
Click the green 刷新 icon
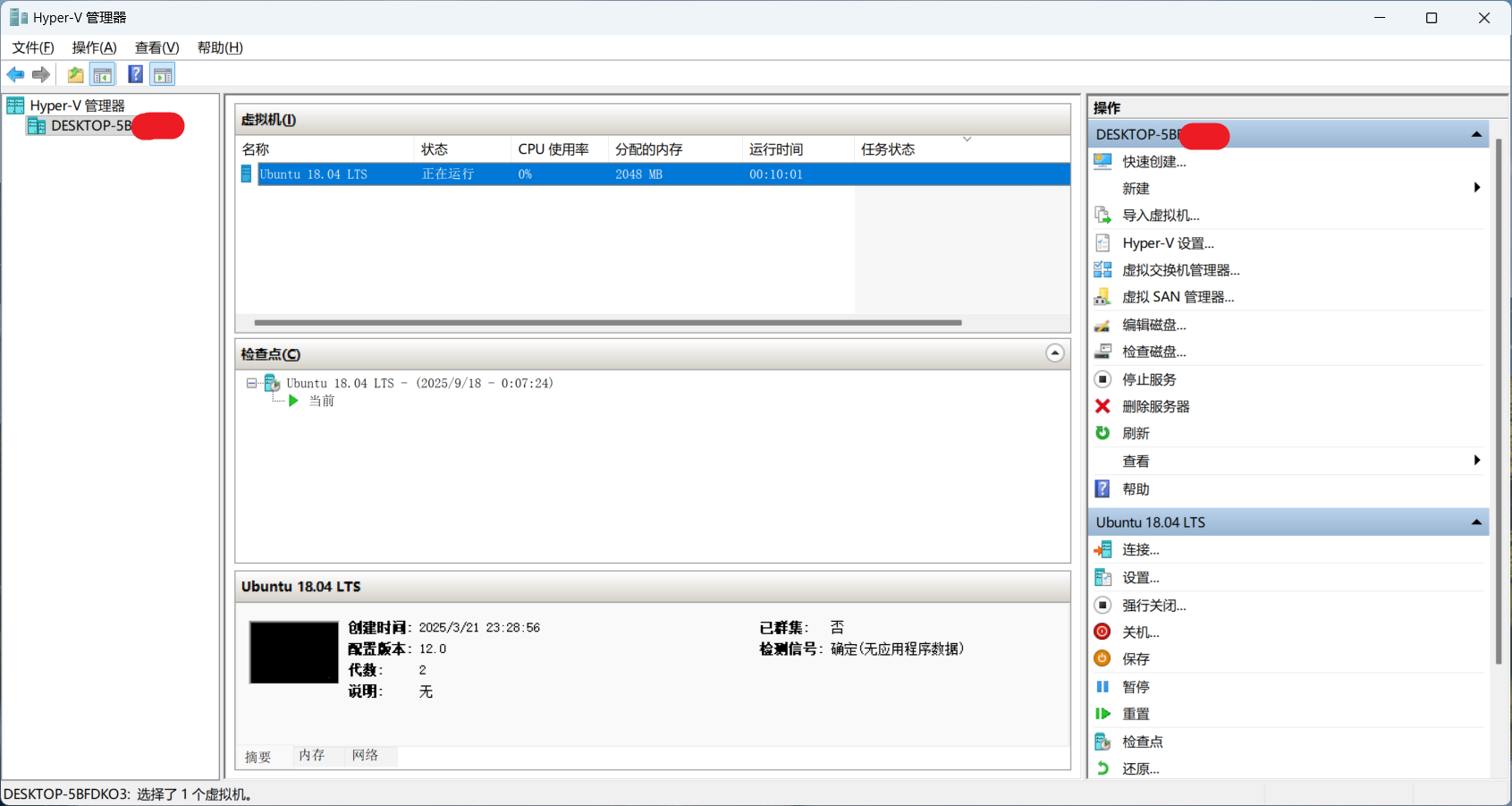coord(1102,433)
